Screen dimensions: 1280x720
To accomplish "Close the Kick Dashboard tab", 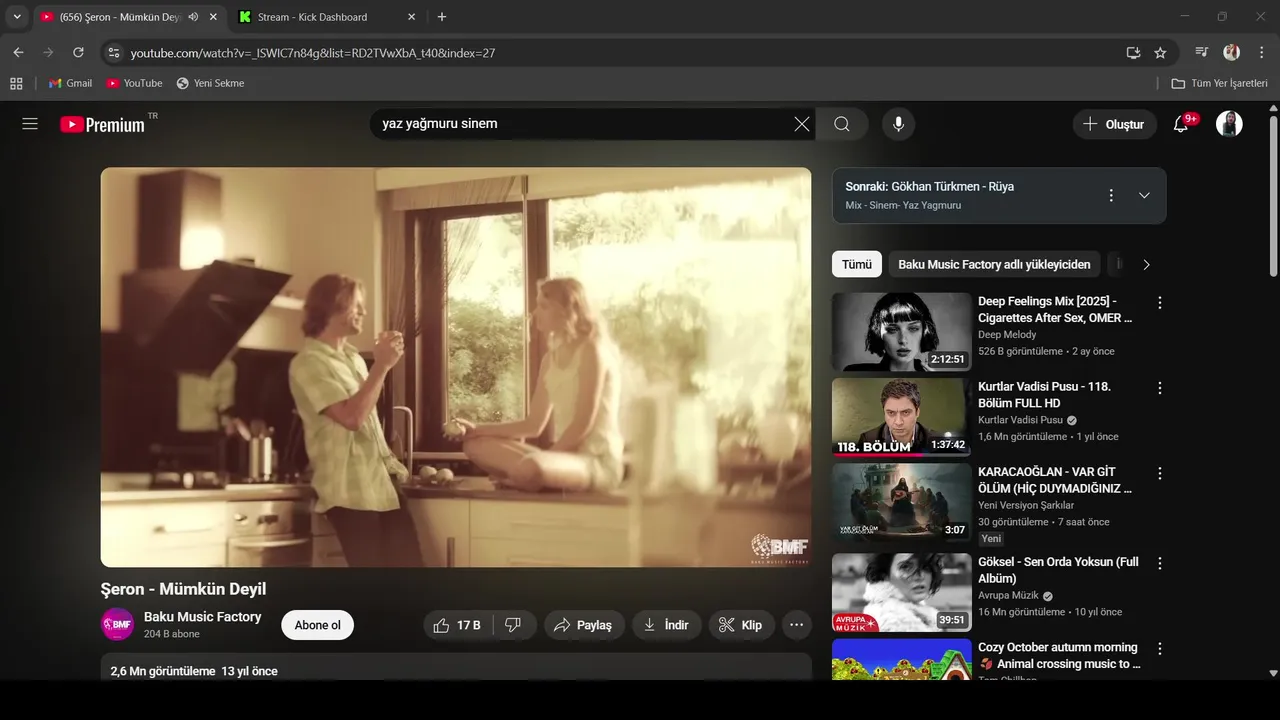I will coord(412,17).
